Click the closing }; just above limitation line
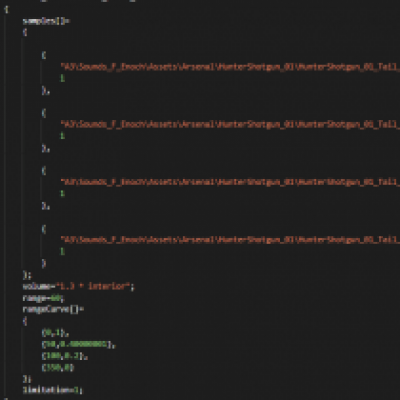The width and height of the screenshot is (400, 400). 27,379
